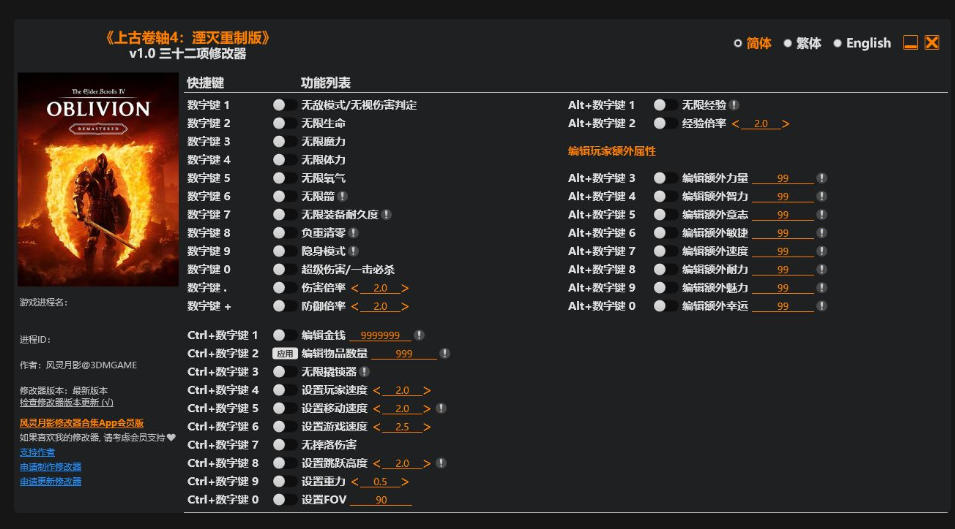Click info icon for 编辑额外速度
Viewport: 955px width, 529px height.
click(x=822, y=251)
